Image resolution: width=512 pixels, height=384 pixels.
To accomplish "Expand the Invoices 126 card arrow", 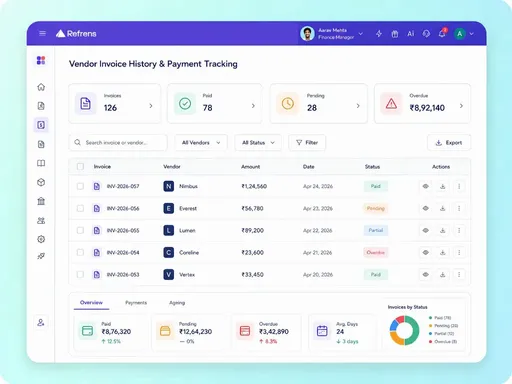I will click(151, 106).
